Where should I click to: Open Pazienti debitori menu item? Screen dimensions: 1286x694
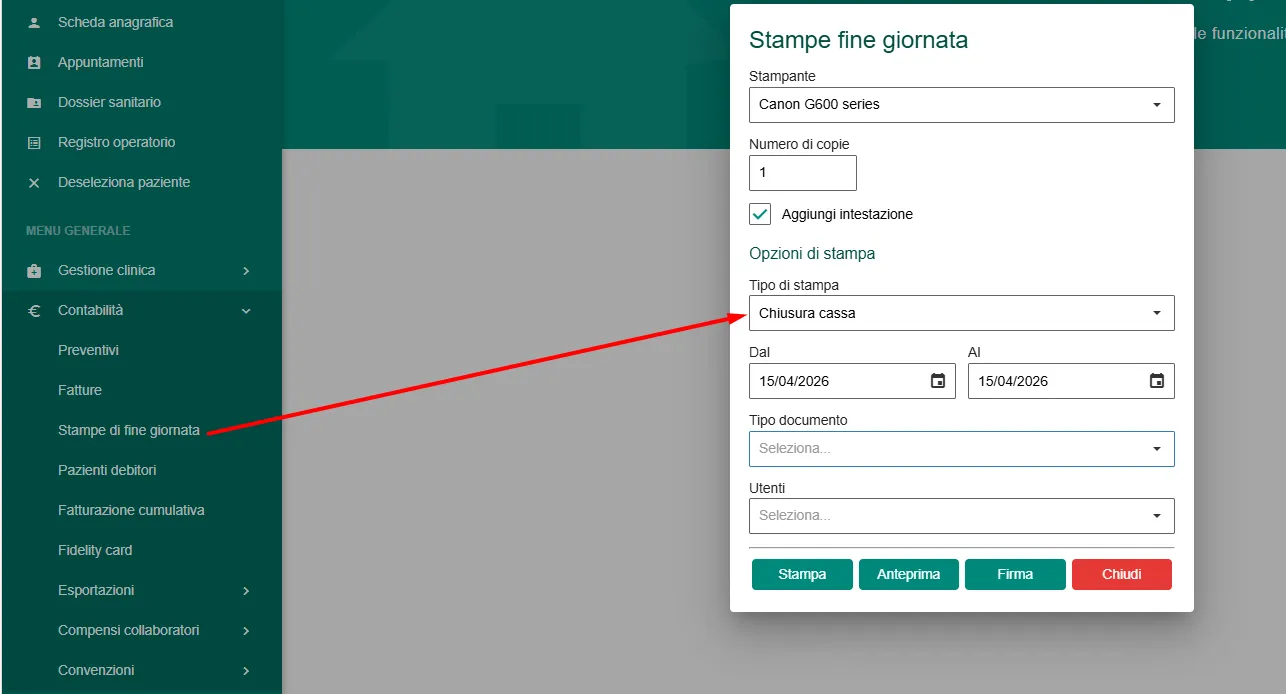[107, 470]
